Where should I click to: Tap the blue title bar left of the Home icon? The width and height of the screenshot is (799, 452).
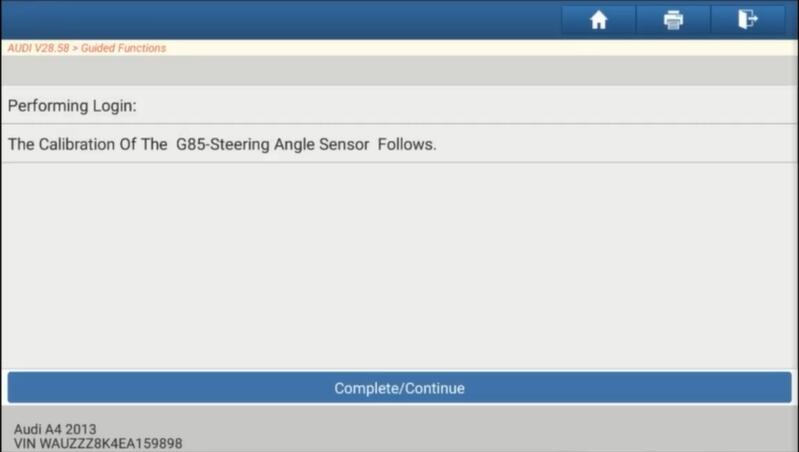tap(280, 19)
